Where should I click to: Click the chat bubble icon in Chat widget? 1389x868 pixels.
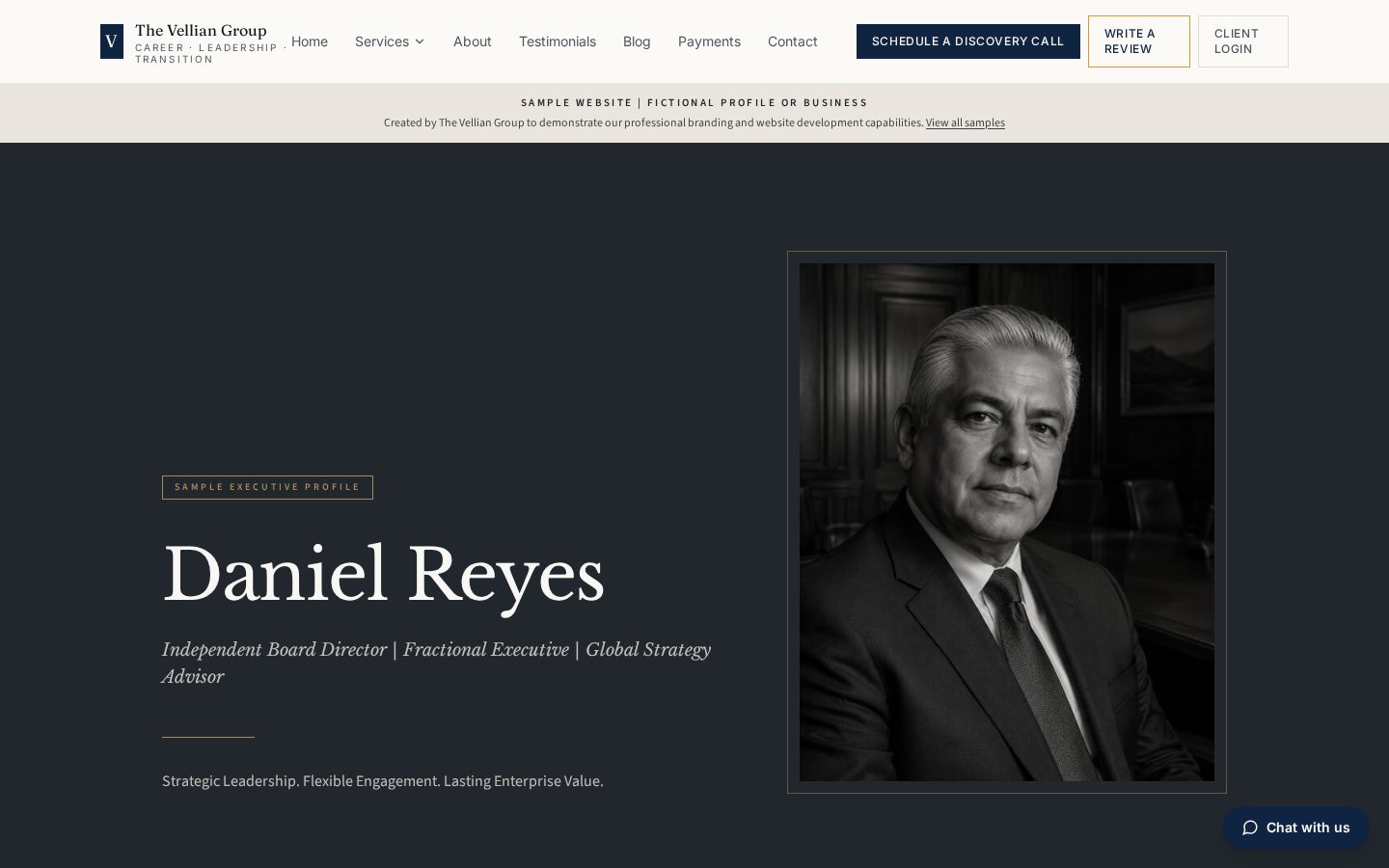click(x=1250, y=827)
